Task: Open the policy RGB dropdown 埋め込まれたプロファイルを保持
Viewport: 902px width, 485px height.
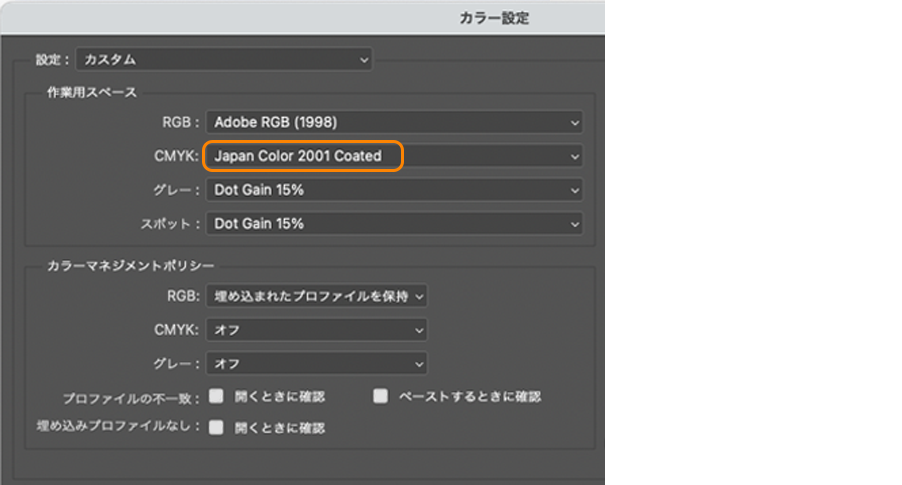Action: click(x=316, y=296)
